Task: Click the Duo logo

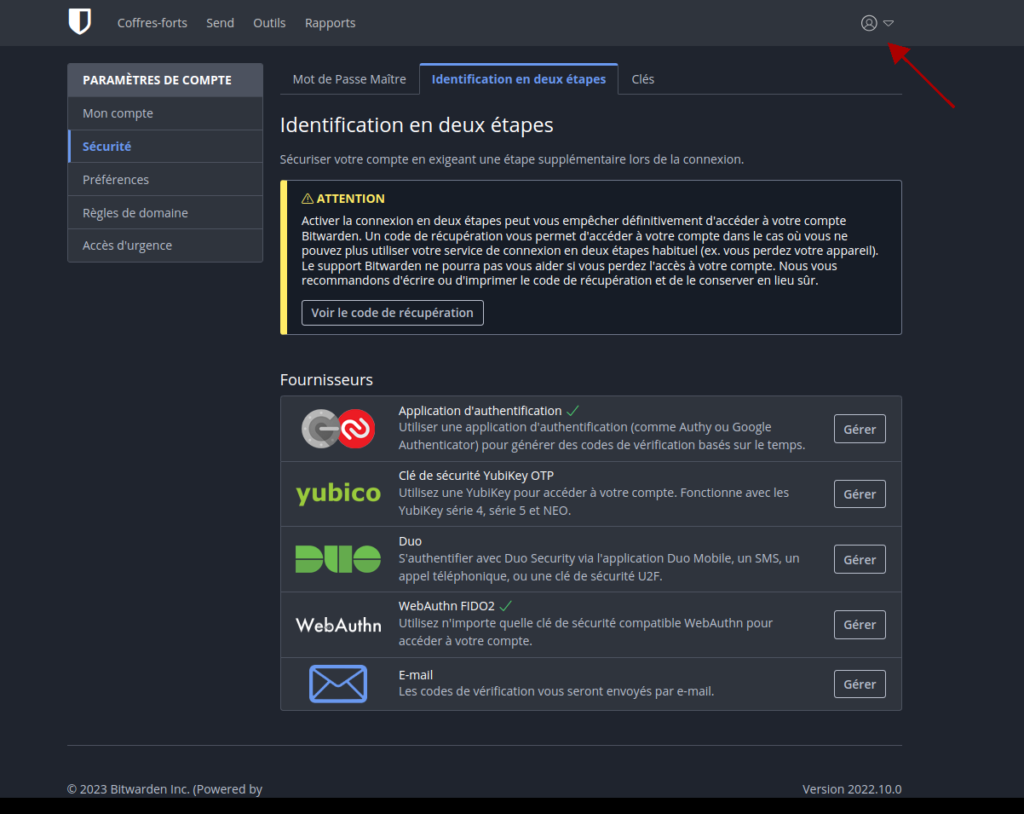Action: (x=338, y=559)
